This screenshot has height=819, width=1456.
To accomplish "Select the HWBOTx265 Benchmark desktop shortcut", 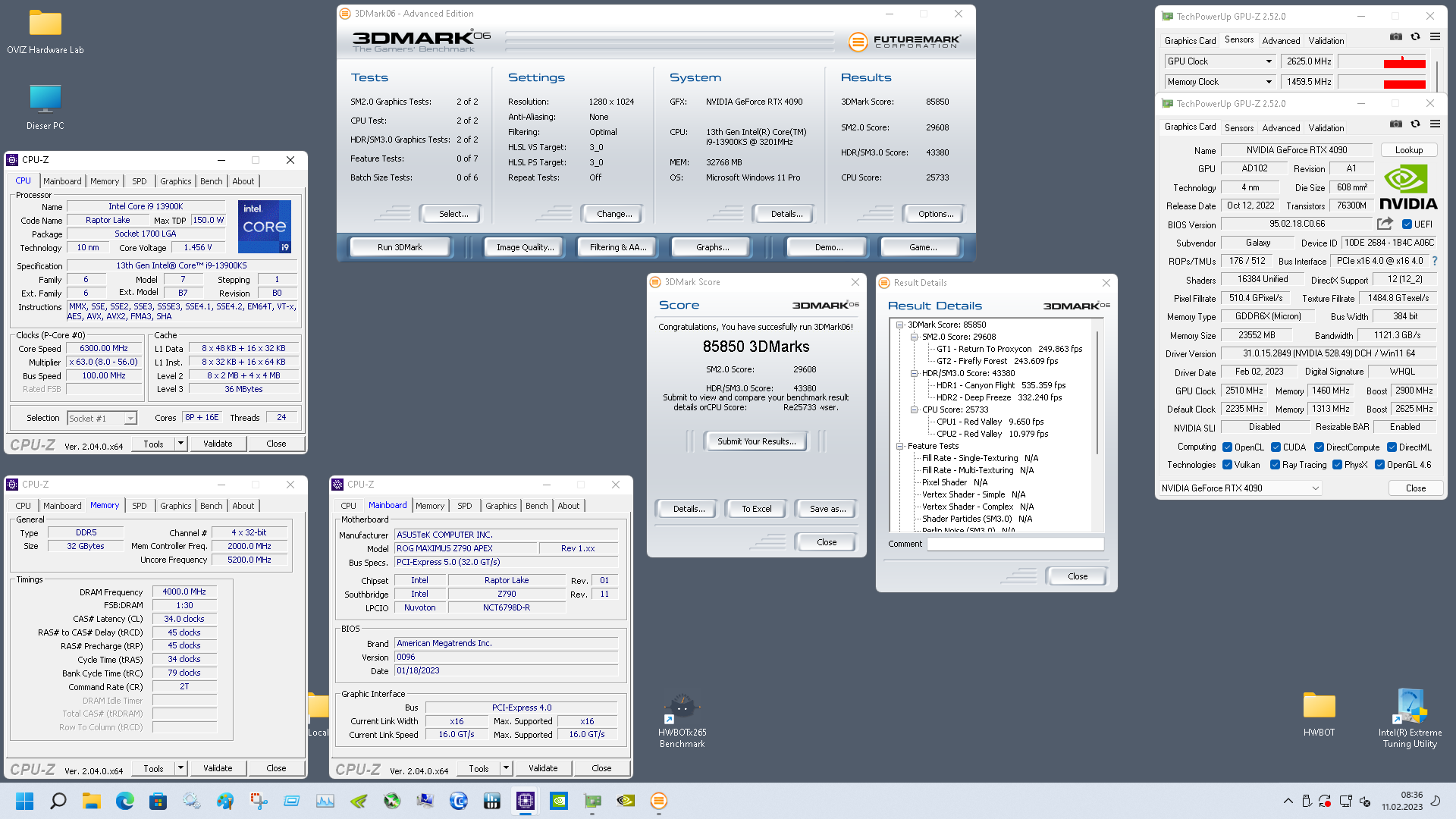I will pyautogui.click(x=682, y=721).
